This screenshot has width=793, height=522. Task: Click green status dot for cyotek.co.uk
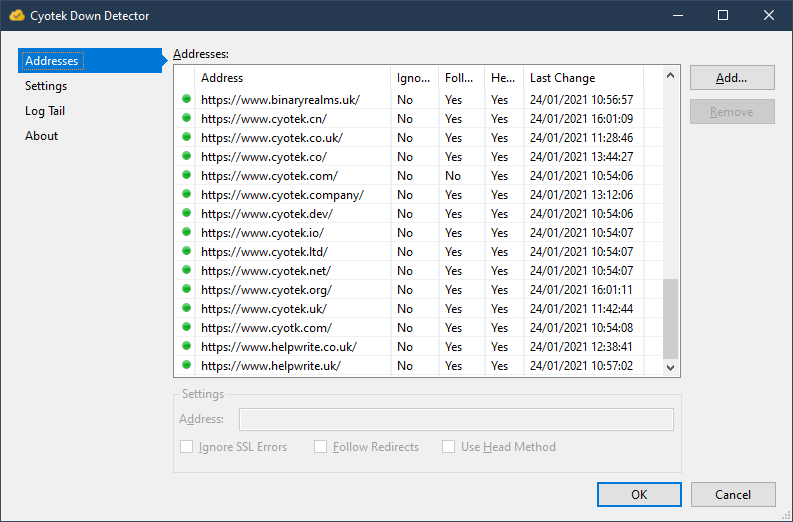(186, 137)
